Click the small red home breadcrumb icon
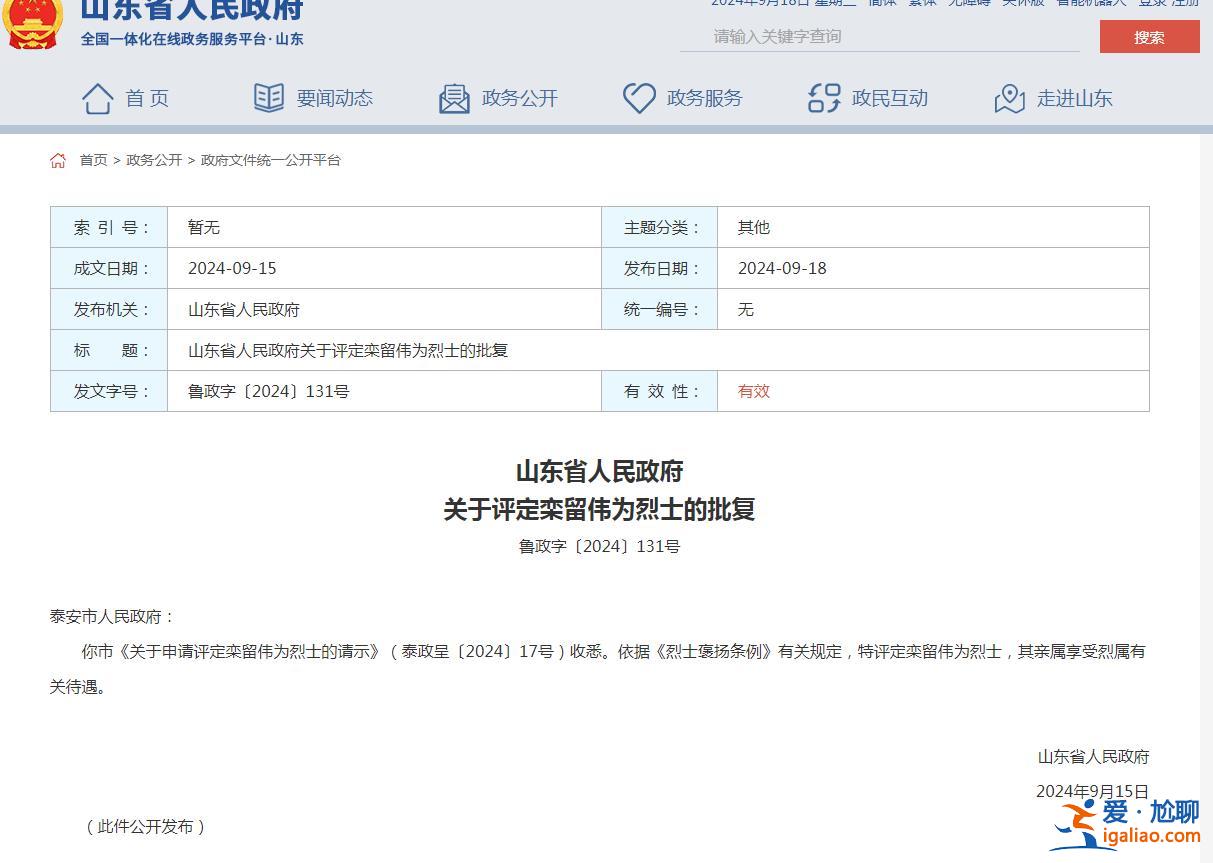This screenshot has height=863, width=1213. [58, 160]
